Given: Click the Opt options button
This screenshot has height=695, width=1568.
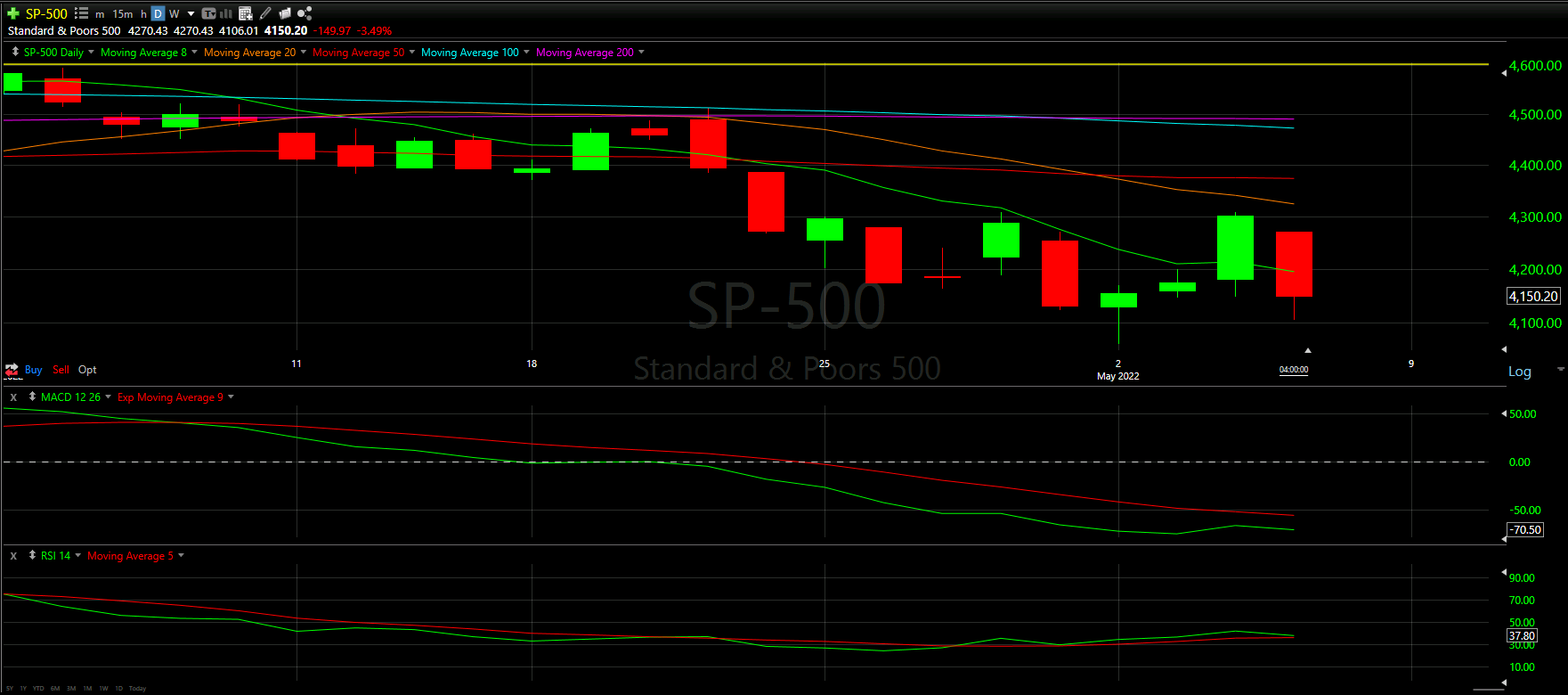Looking at the screenshot, I should point(87,370).
